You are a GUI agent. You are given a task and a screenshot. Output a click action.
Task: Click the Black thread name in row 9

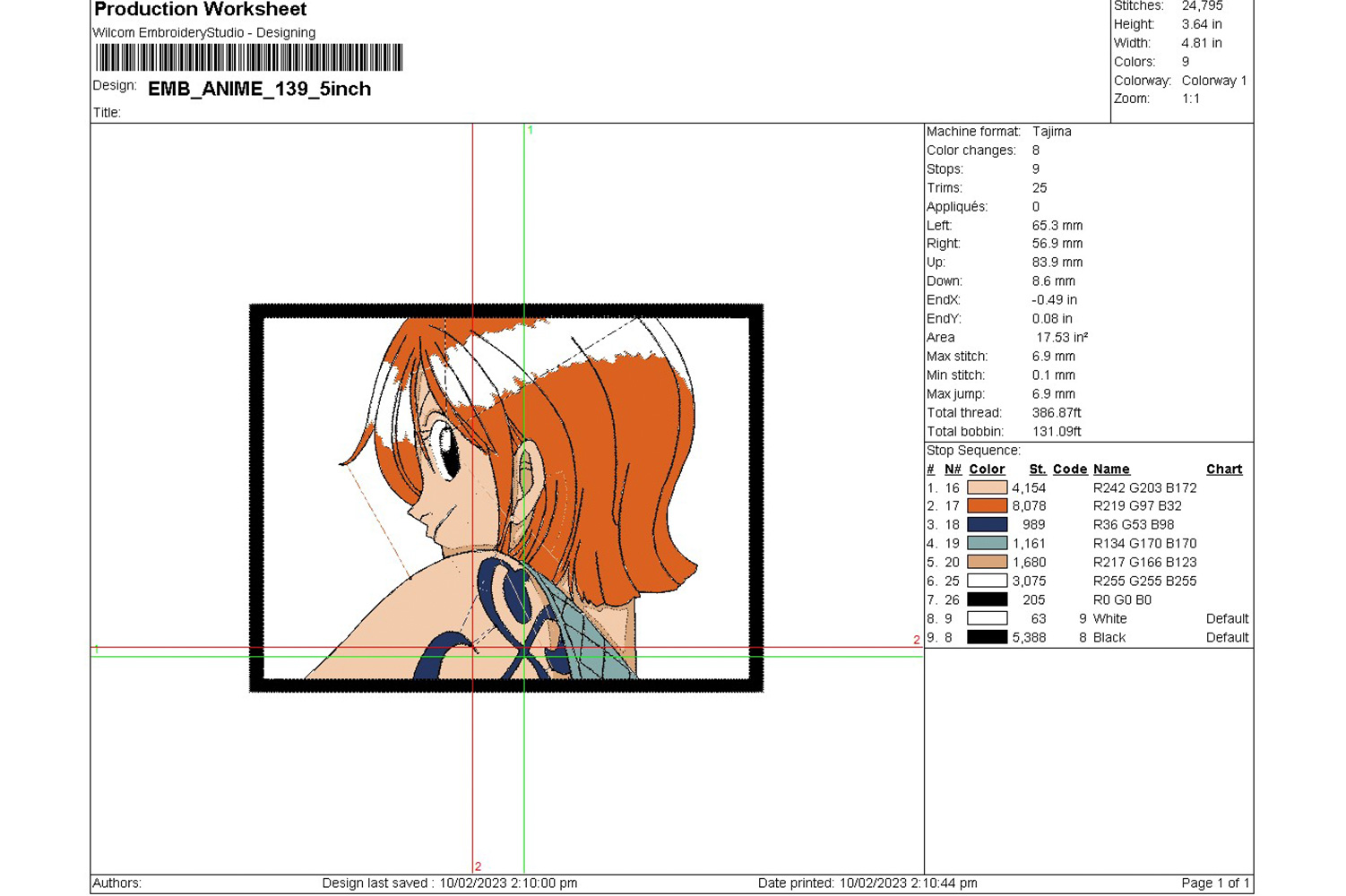pyautogui.click(x=1109, y=638)
